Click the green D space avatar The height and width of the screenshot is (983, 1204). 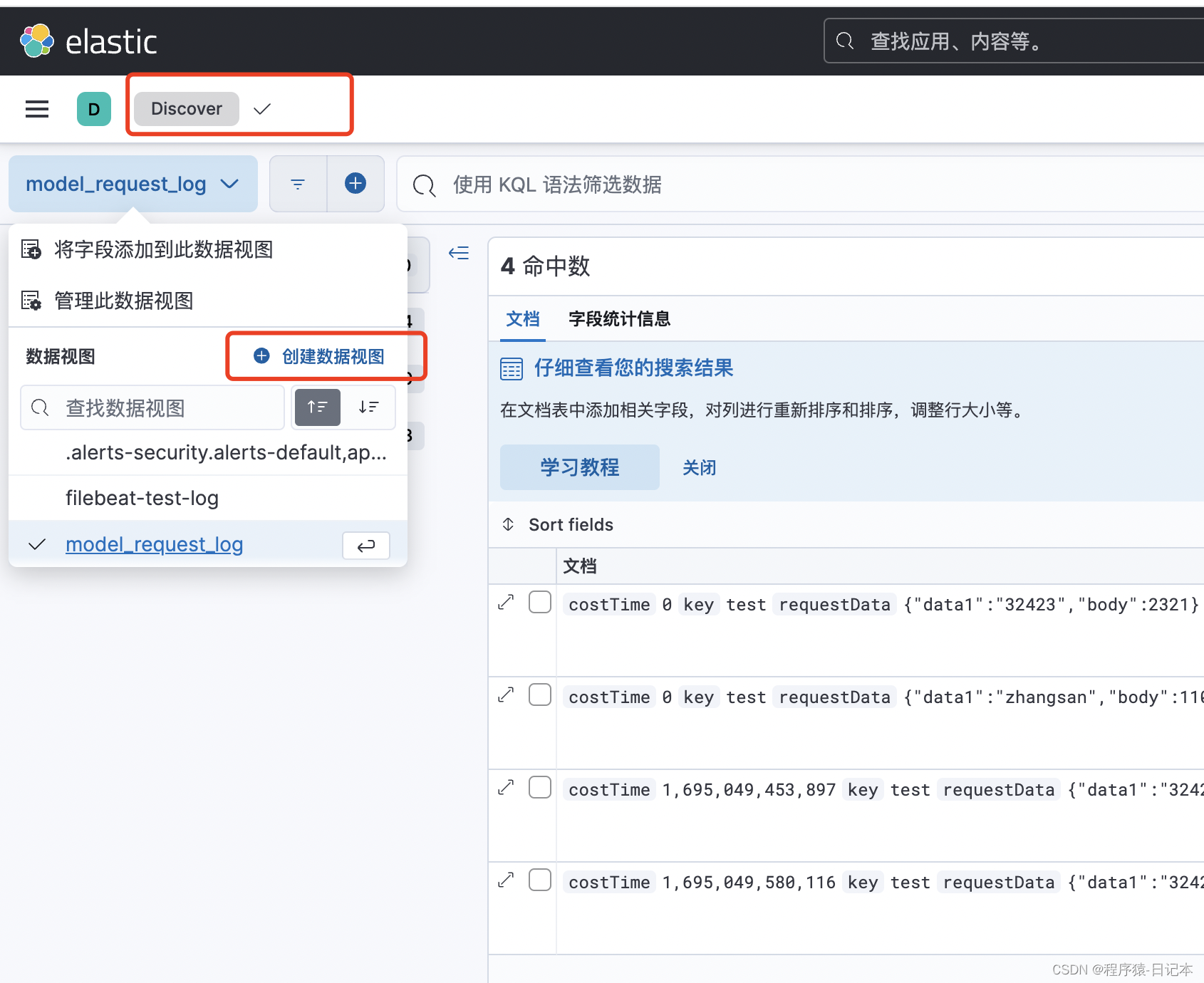94,109
